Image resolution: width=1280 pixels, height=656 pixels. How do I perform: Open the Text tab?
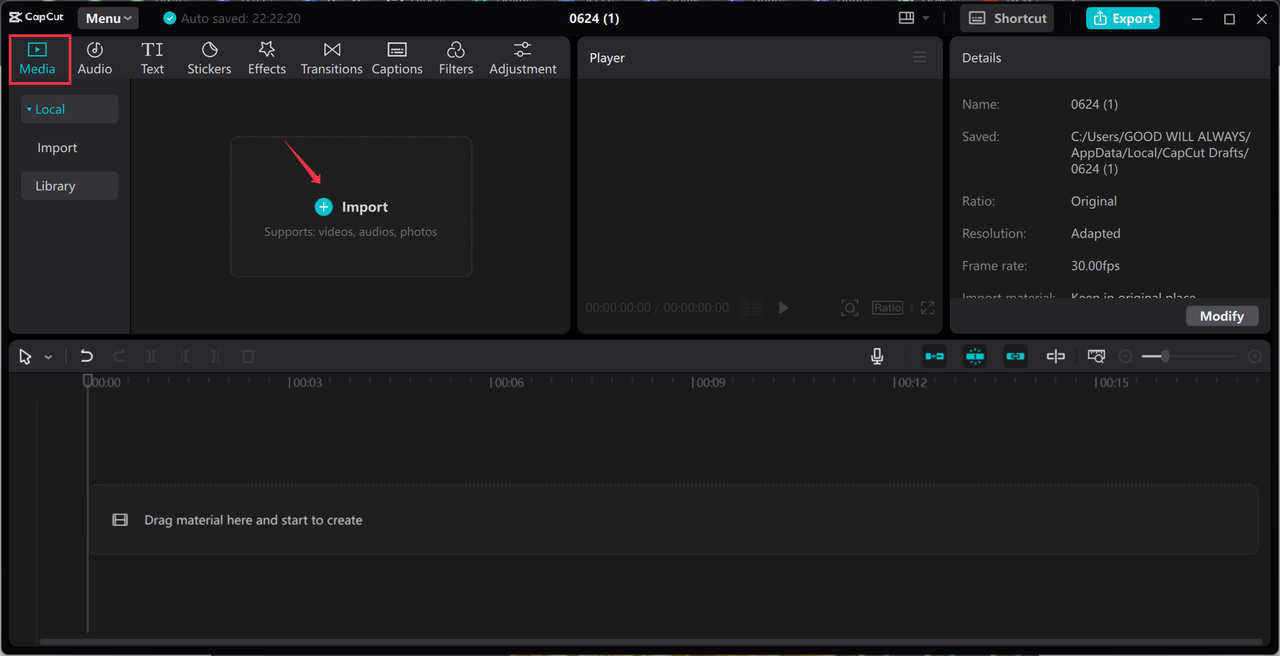pos(152,58)
